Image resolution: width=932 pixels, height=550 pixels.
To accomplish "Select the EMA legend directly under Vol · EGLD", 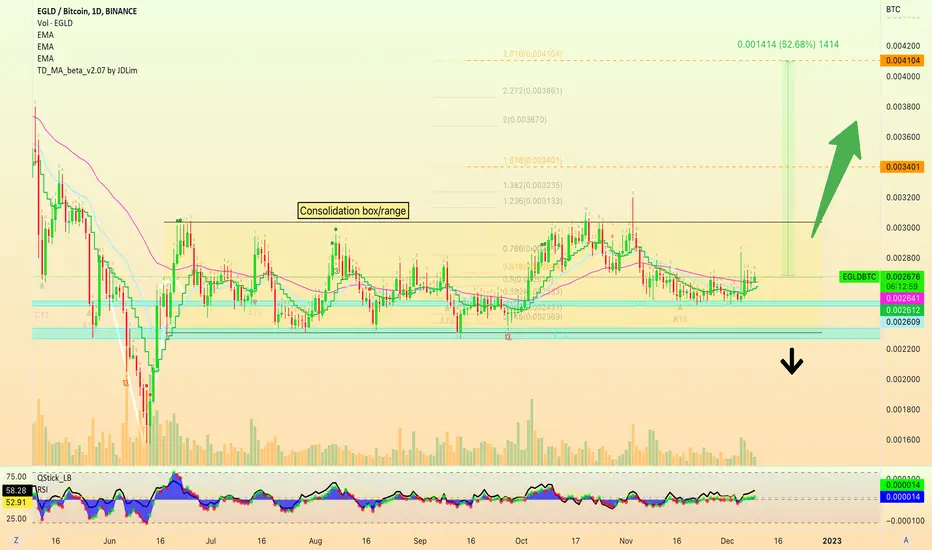I will point(45,35).
